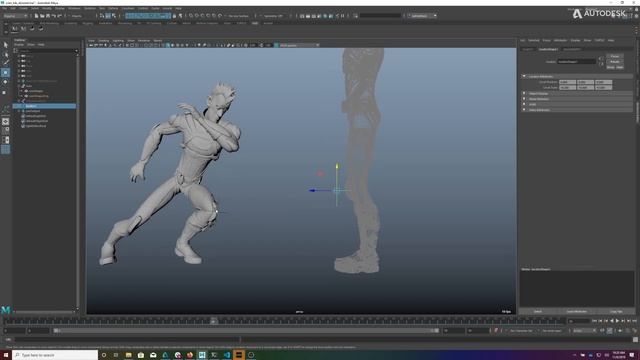This screenshot has height=360, width=640.
Task: Toggle the teal view transform icon in viewport
Action: click(x=276, y=45)
